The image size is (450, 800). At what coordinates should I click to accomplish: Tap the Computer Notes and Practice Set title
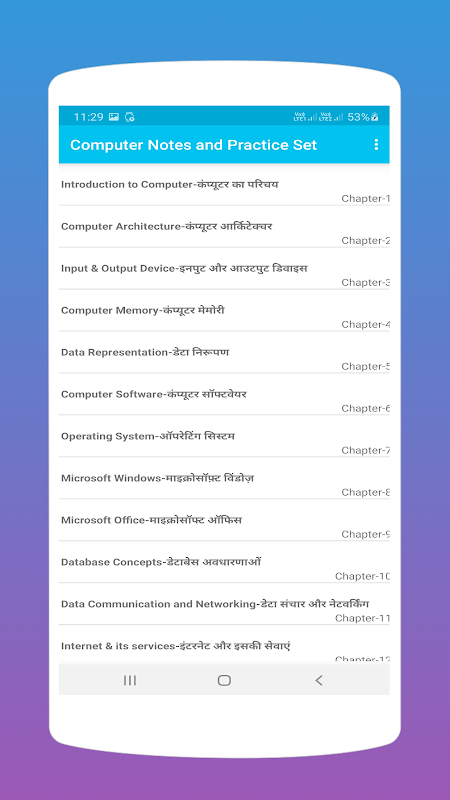pyautogui.click(x=193, y=145)
